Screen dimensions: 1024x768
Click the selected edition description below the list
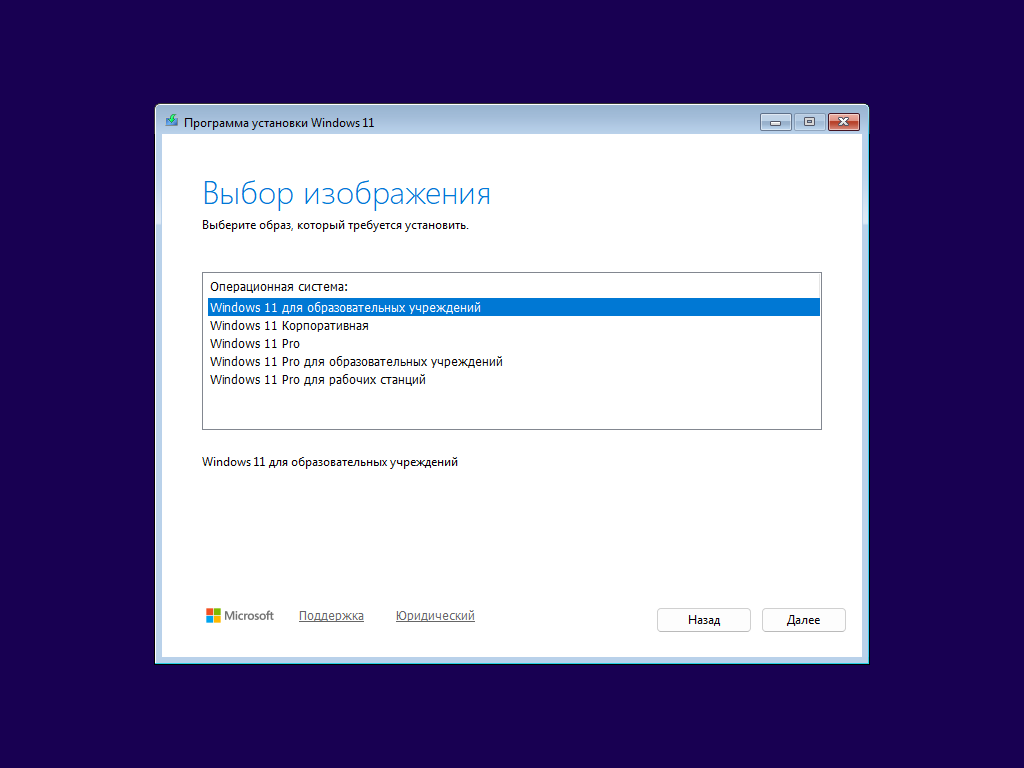click(x=330, y=462)
